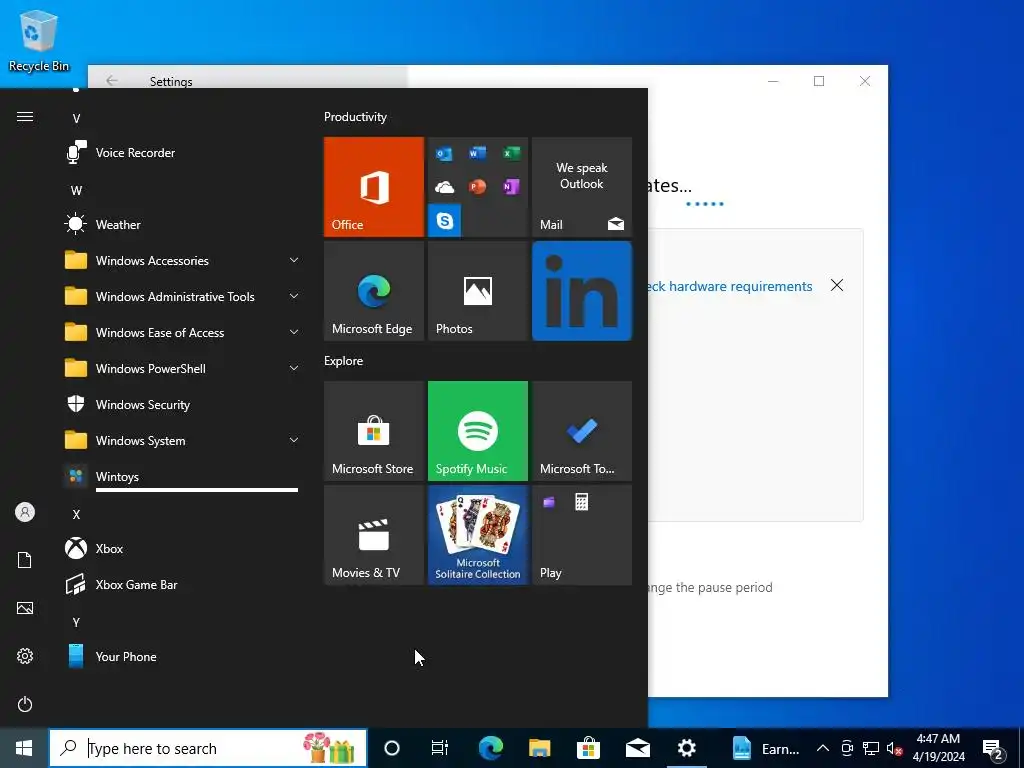Image resolution: width=1024 pixels, height=768 pixels.
Task: Open the taskbar clock and date
Action: pyautogui.click(x=938, y=748)
